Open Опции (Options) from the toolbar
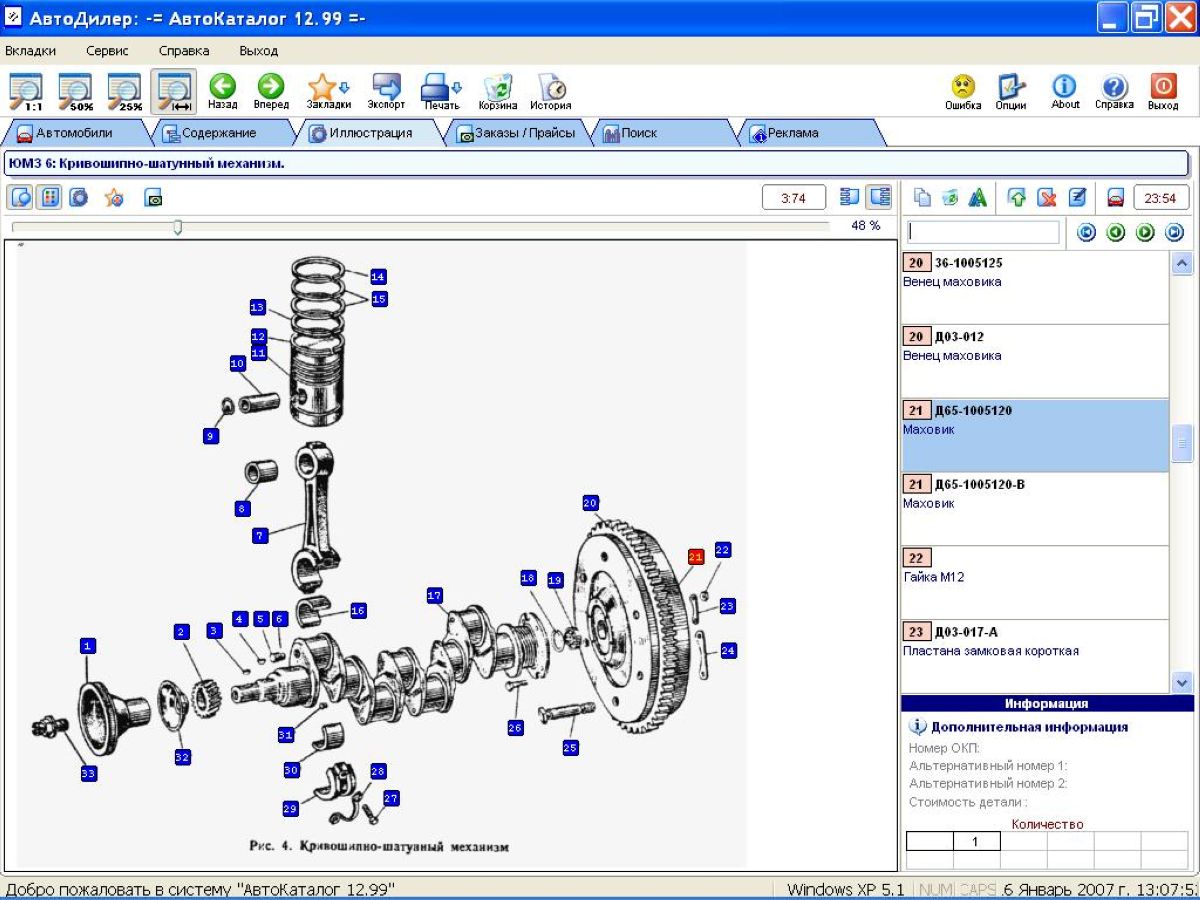The image size is (1200, 900). 1011,87
